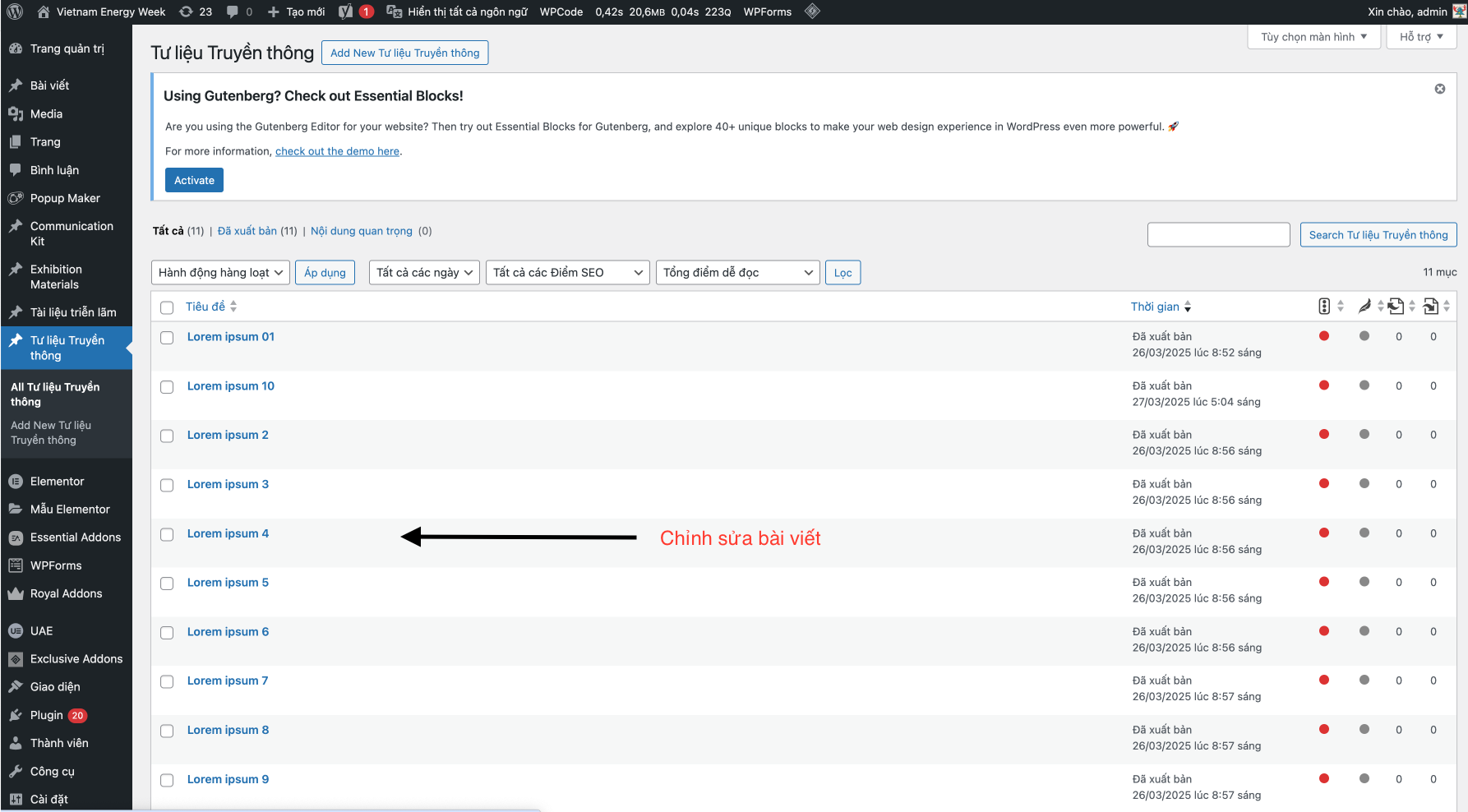The height and width of the screenshot is (812, 1468).
Task: Open the updates icon showing 23
Action: (x=196, y=12)
